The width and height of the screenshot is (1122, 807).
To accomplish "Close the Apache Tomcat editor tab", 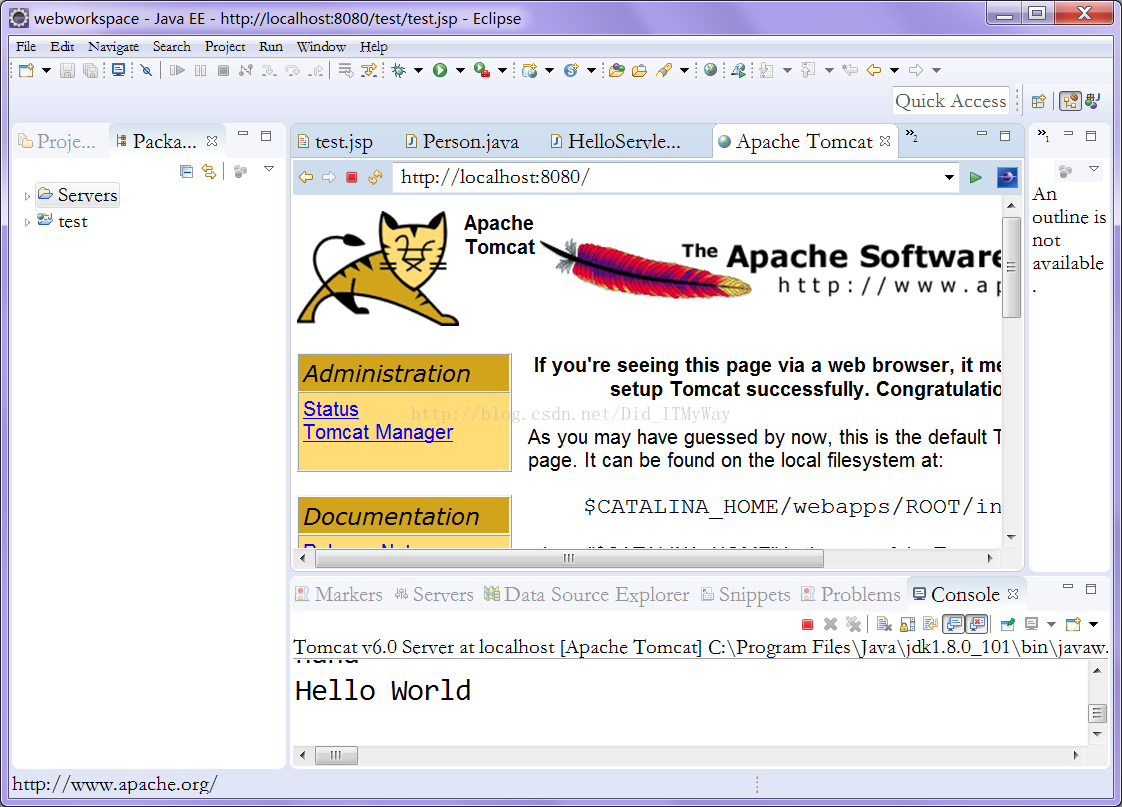I will [885, 141].
